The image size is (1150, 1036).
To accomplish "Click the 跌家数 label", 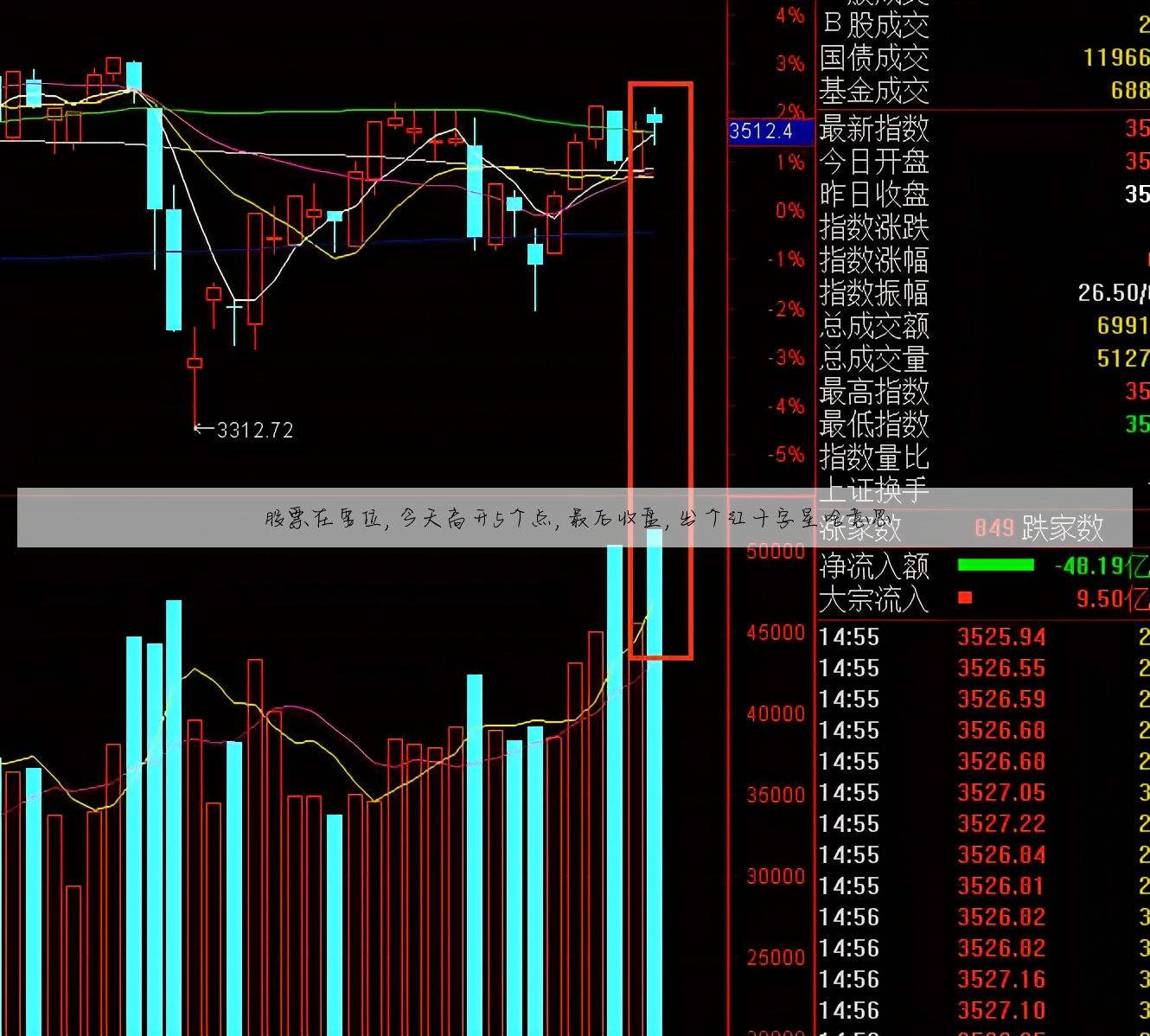I will point(1063,528).
